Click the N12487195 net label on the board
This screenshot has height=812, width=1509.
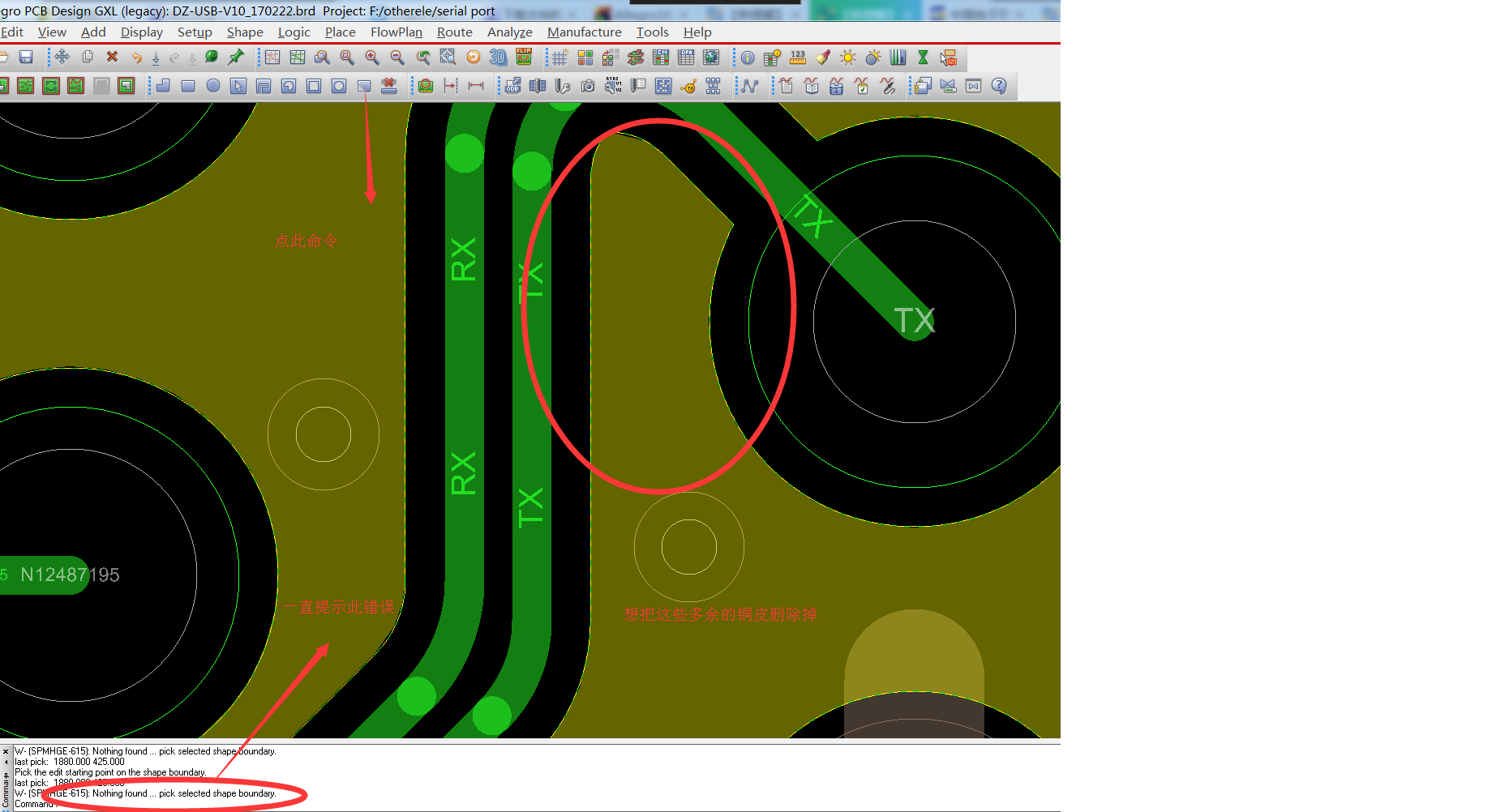(70, 575)
